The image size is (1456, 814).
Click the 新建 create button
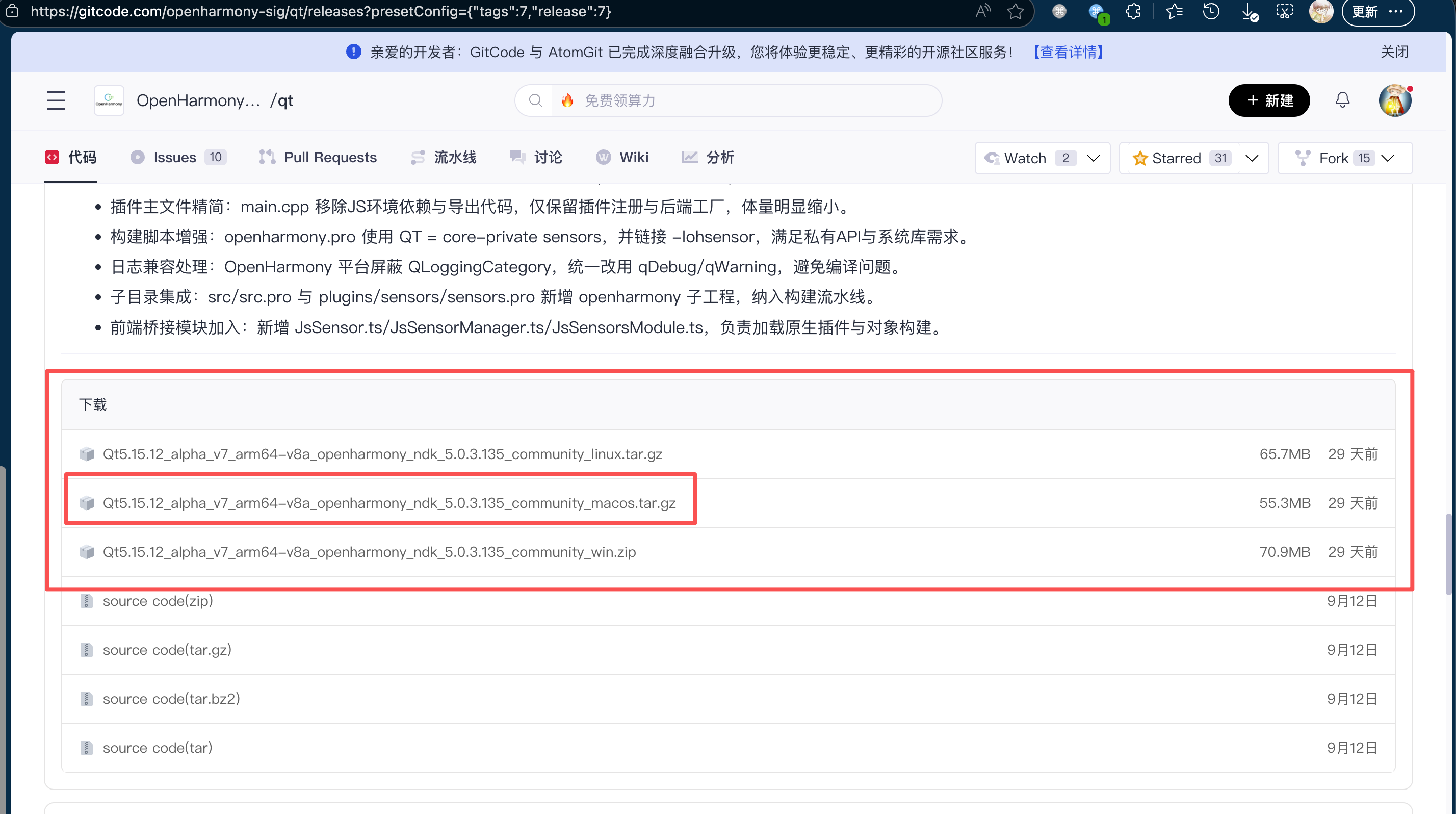click(x=1269, y=100)
